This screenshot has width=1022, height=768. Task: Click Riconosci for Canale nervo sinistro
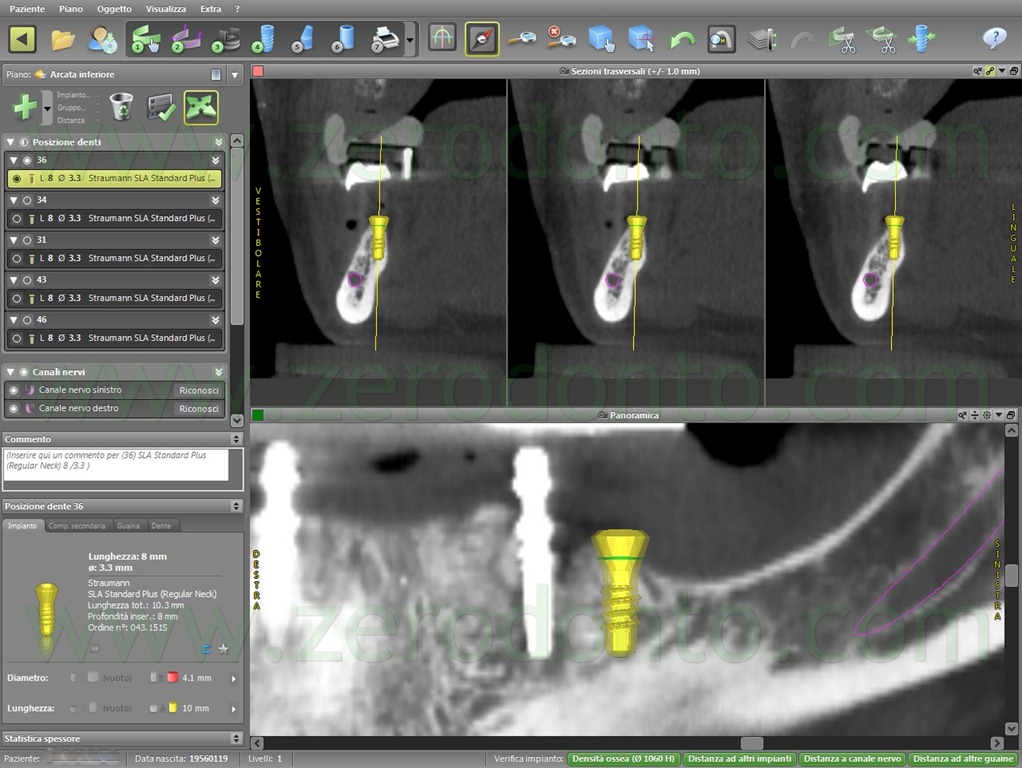pyautogui.click(x=199, y=390)
